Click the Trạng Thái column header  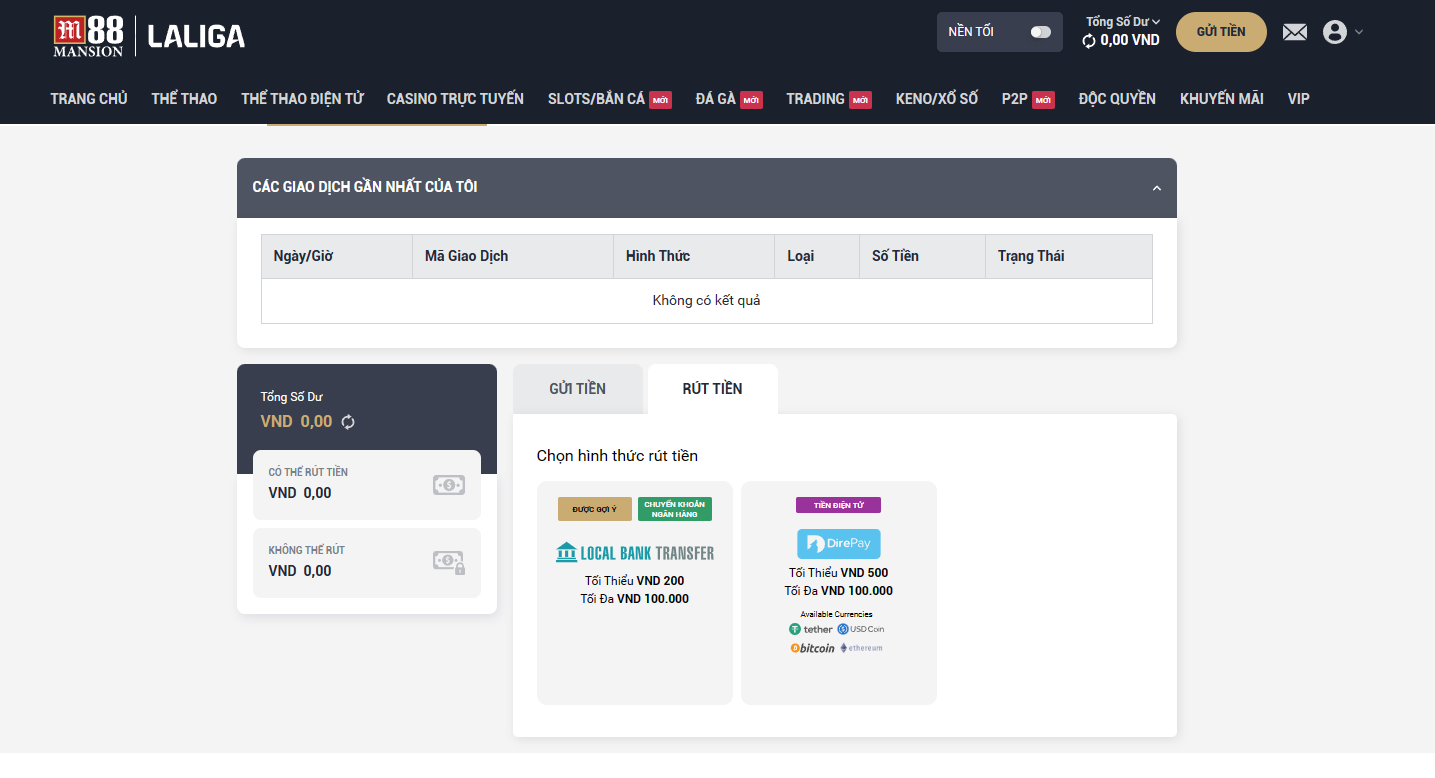tap(1030, 256)
